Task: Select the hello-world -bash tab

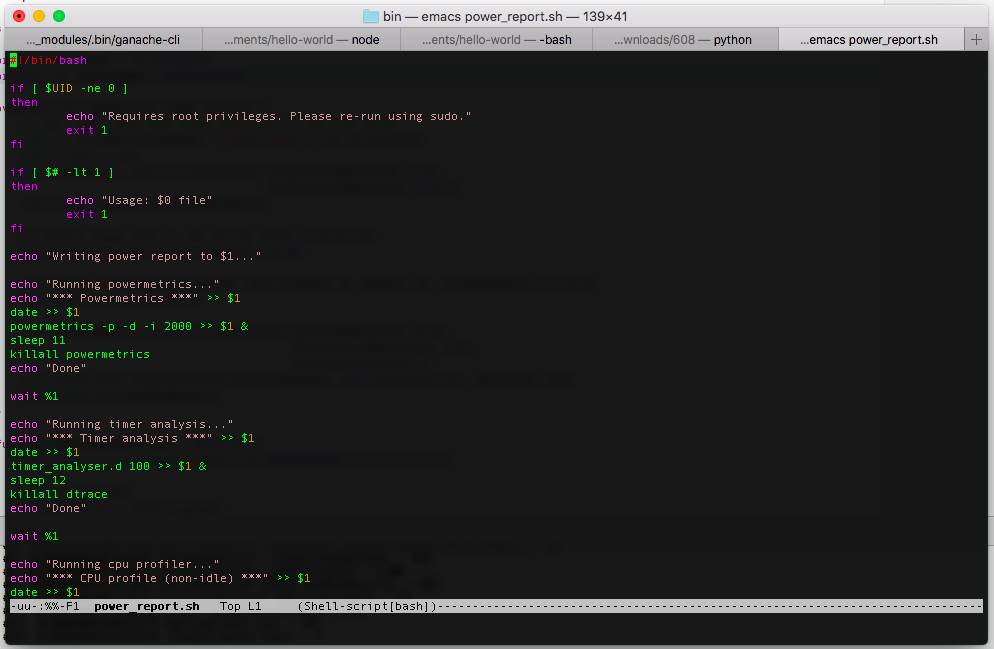Action: (x=496, y=40)
